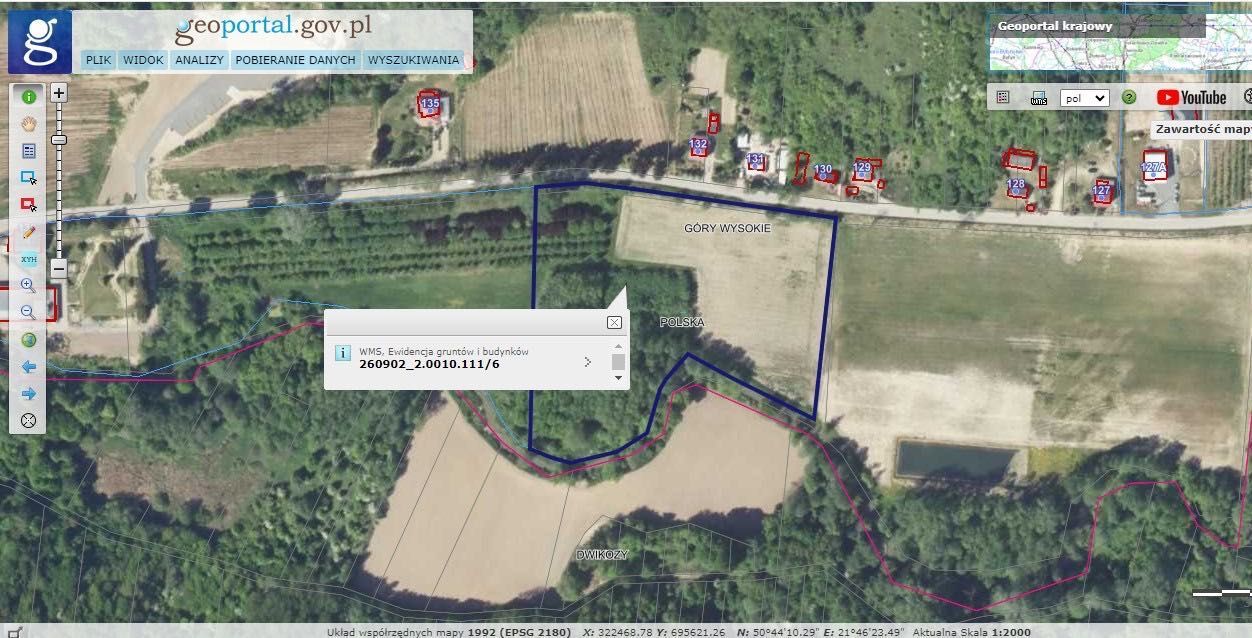Activate the hand pan tool
The width and height of the screenshot is (1252, 638).
click(28, 124)
